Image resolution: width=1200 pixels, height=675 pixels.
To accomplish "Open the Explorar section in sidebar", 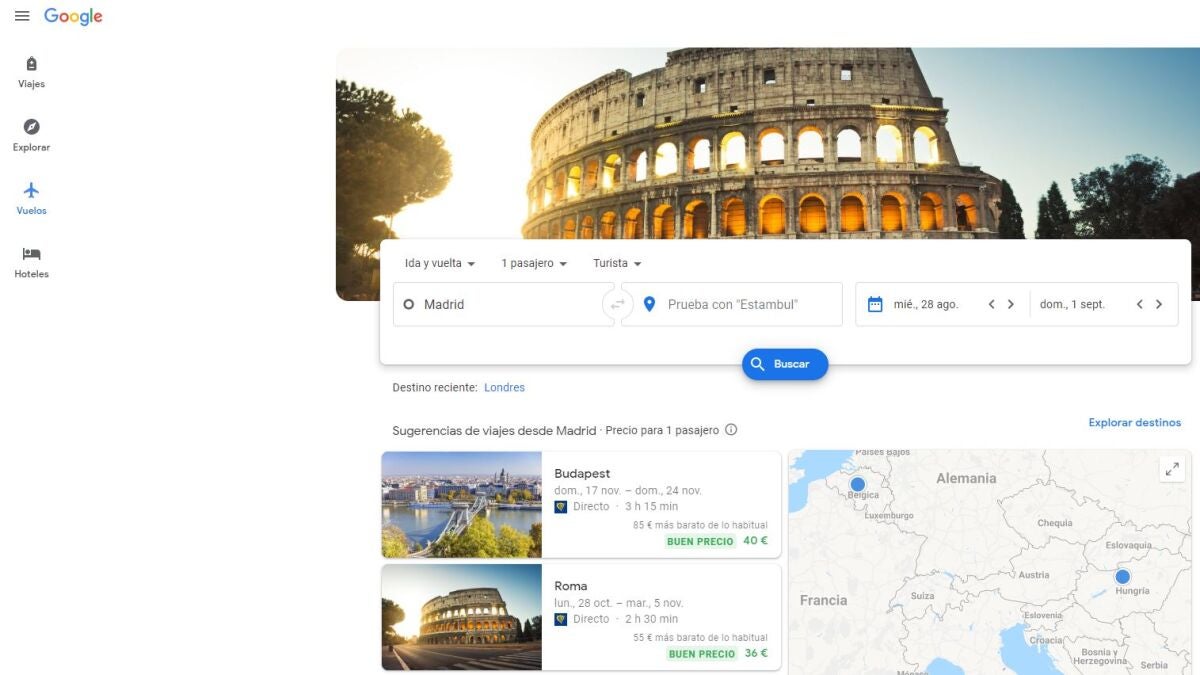I will (x=31, y=135).
